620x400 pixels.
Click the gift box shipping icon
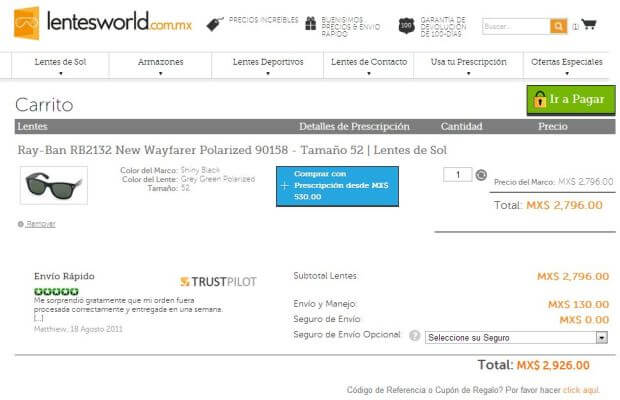311,23
